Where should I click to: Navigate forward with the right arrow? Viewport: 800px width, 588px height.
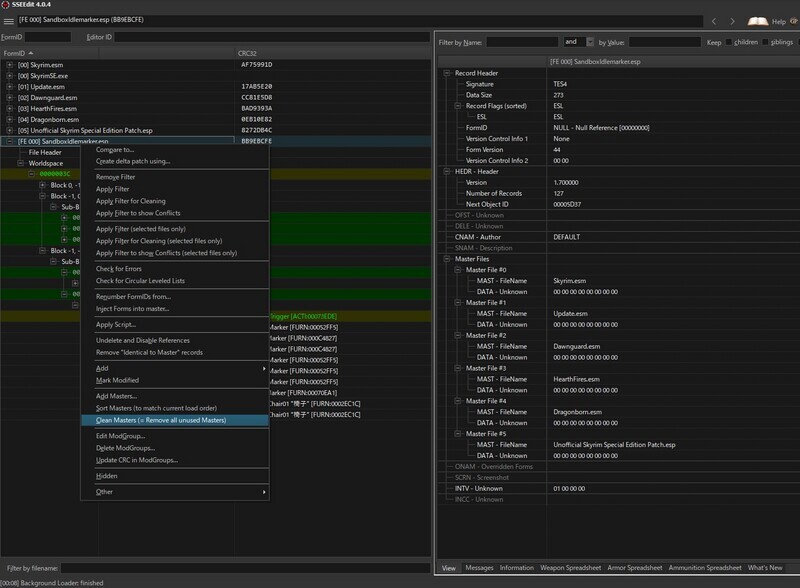click(x=732, y=21)
